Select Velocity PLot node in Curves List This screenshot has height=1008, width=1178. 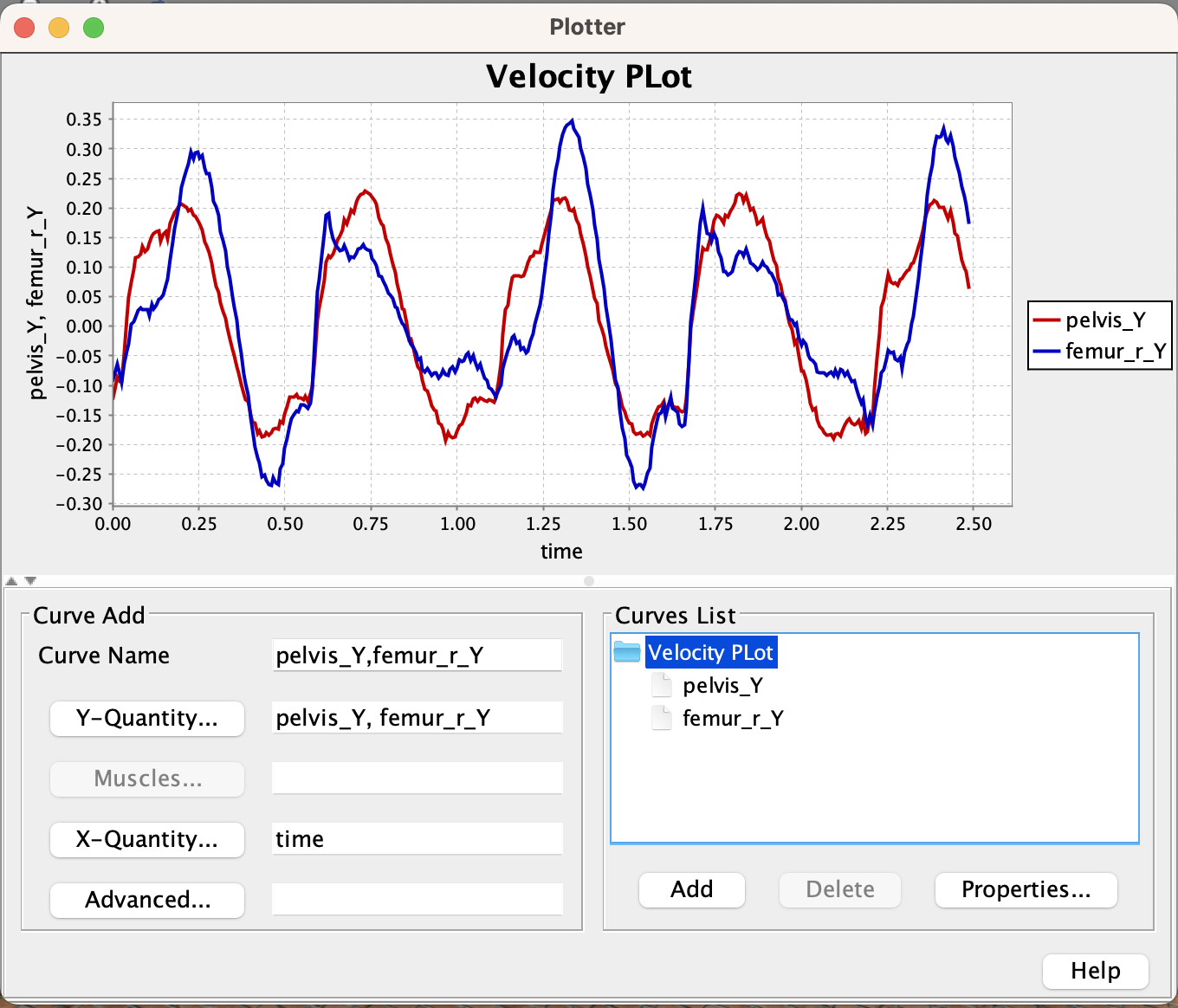coord(711,652)
